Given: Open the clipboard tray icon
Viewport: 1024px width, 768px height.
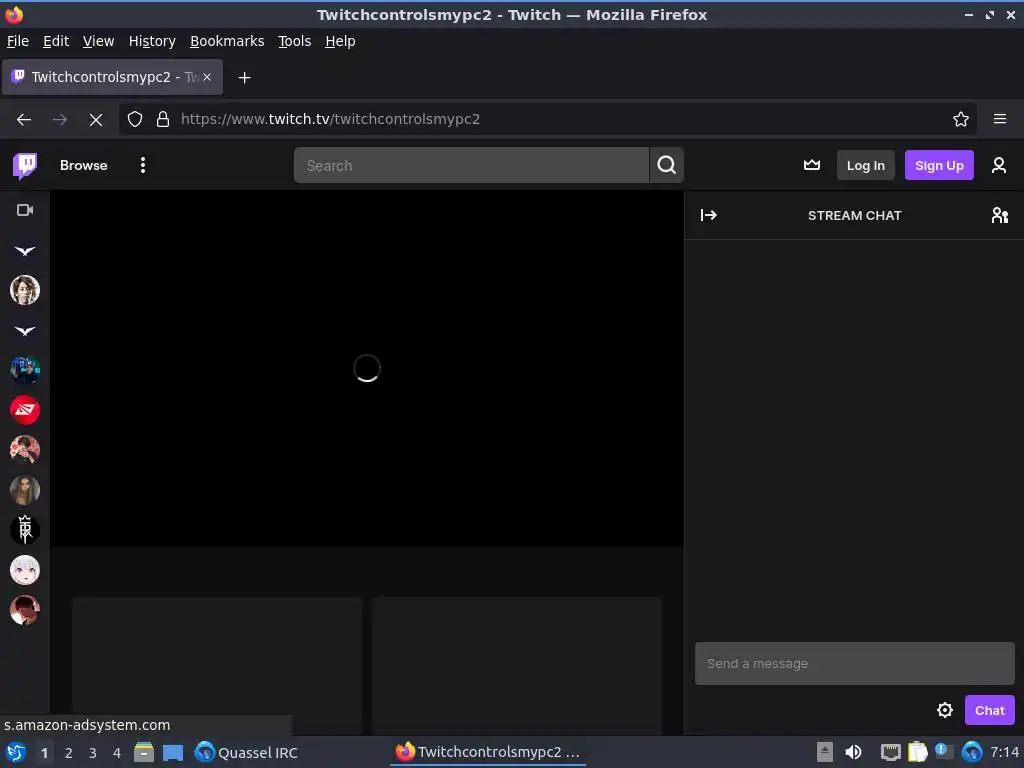Looking at the screenshot, I should [x=918, y=752].
